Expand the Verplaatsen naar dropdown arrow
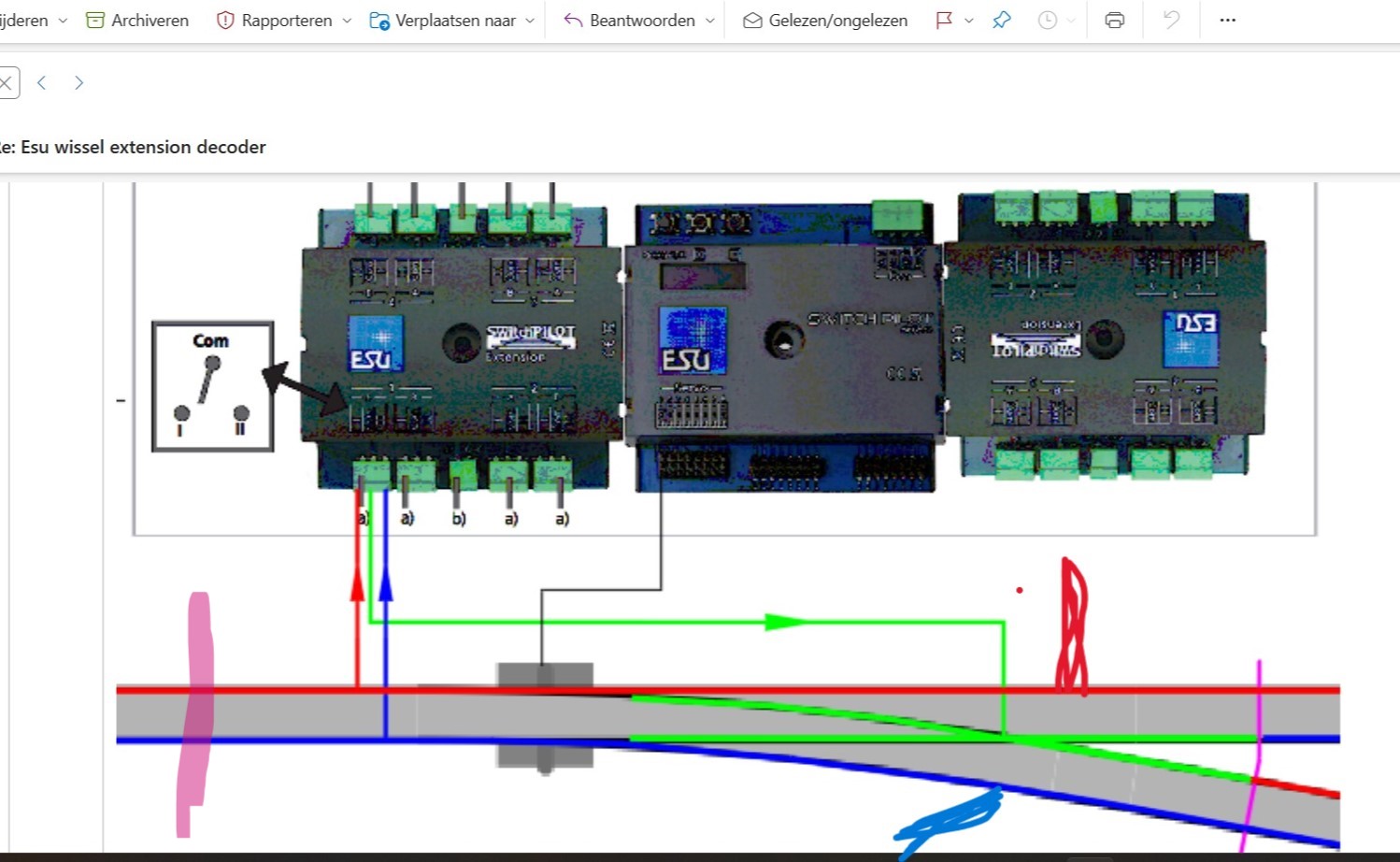The image size is (1400, 862). 530,20
